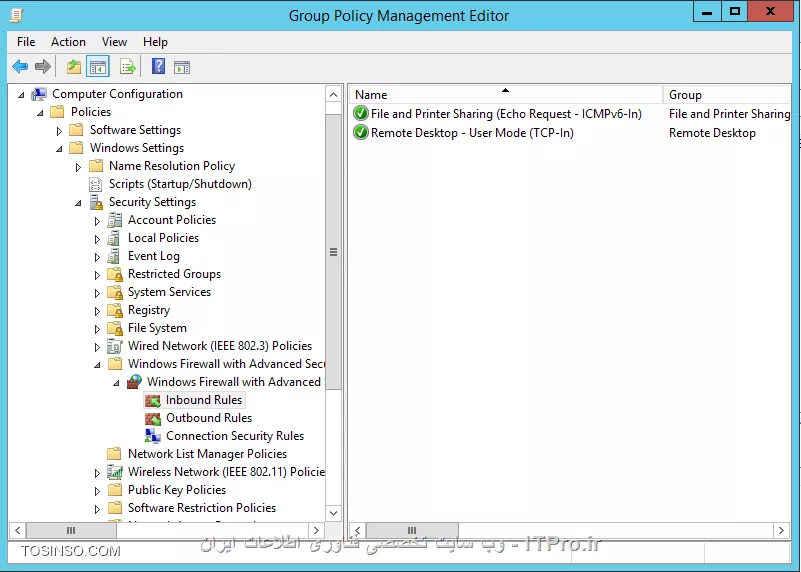Click the Registry folder icon

click(x=115, y=310)
